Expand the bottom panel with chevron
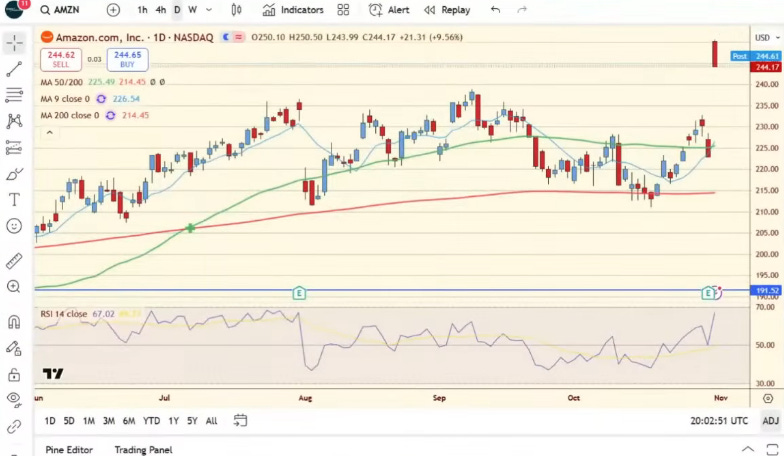The width and height of the screenshot is (784, 456). coord(748,449)
